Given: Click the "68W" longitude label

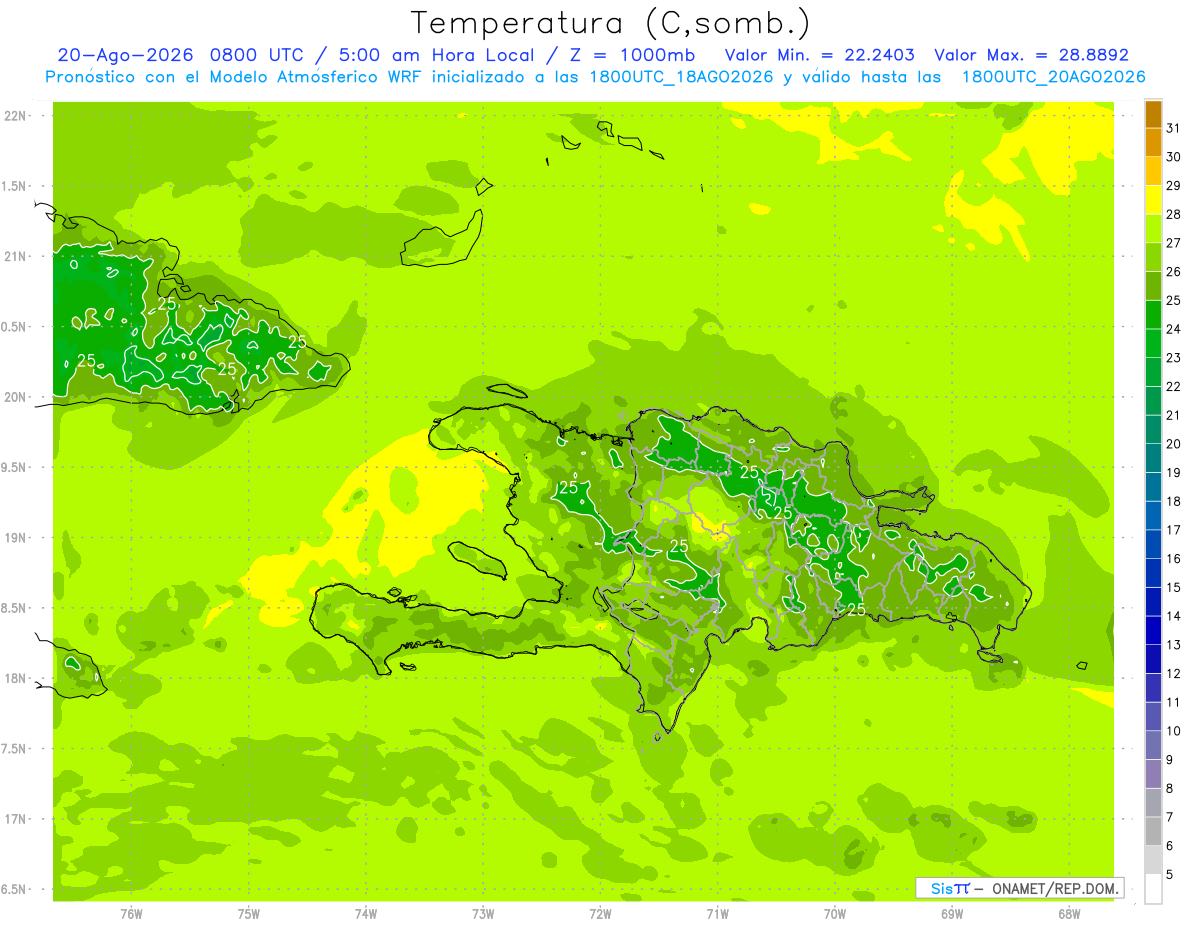Looking at the screenshot, I should pyautogui.click(x=1069, y=913).
